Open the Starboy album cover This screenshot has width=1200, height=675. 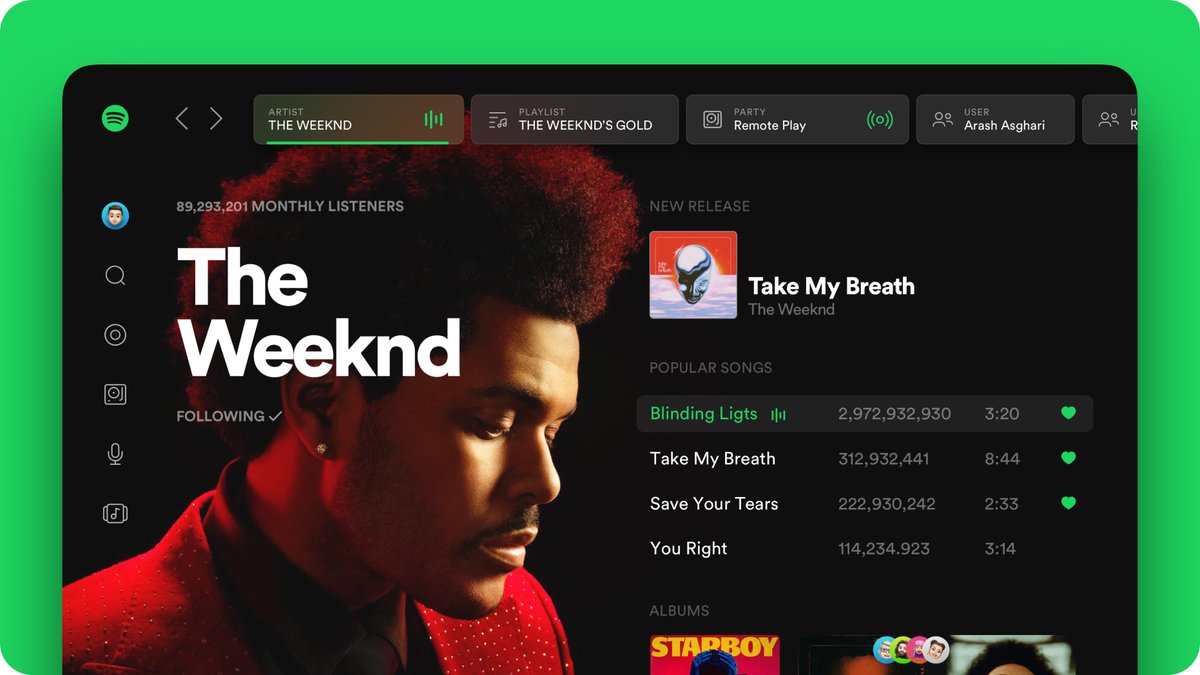coord(715,655)
